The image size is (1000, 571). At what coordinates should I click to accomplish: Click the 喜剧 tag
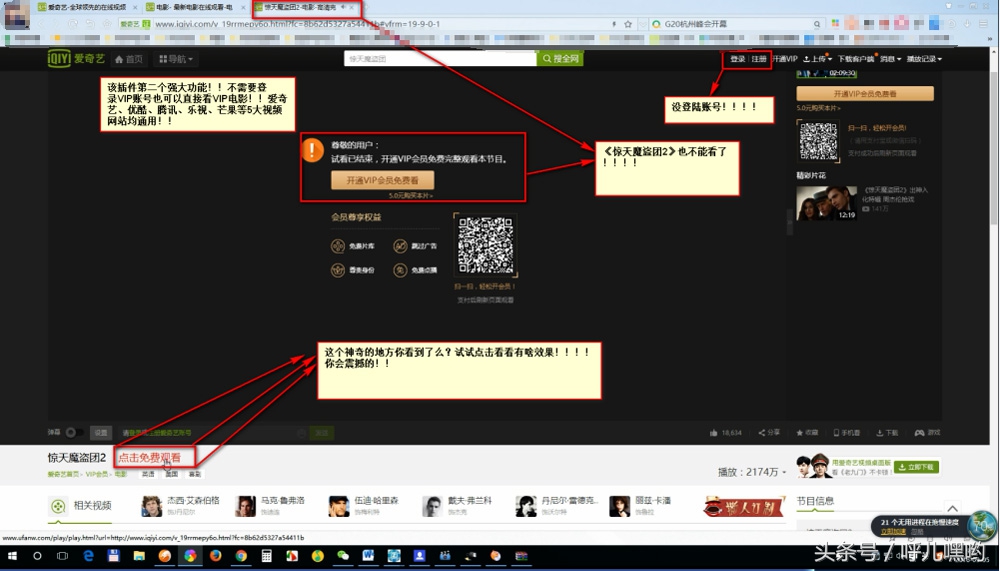(195, 474)
